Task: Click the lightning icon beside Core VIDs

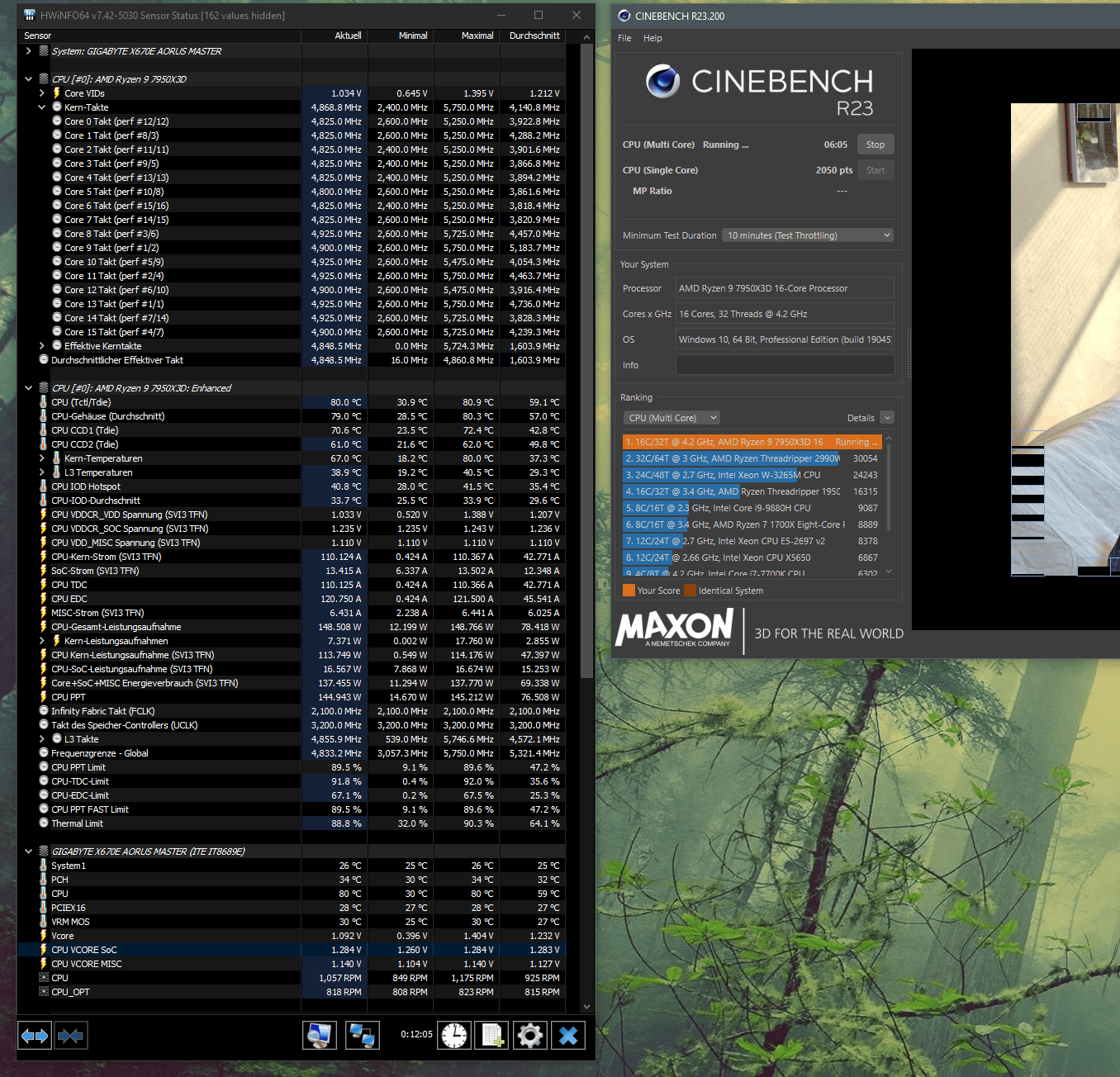Action: click(57, 93)
